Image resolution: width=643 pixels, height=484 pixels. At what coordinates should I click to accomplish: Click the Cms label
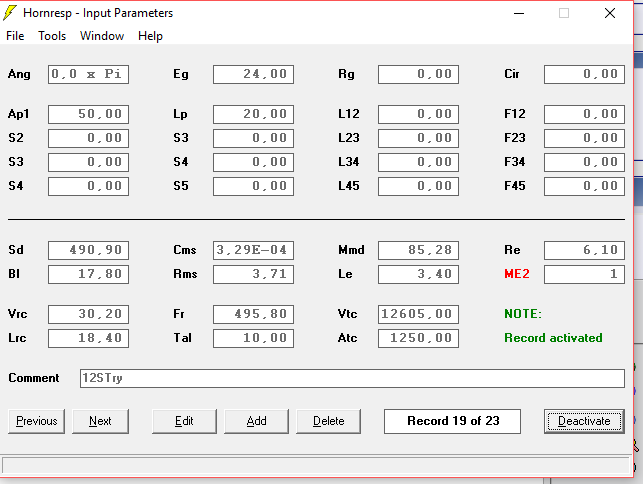click(x=185, y=250)
